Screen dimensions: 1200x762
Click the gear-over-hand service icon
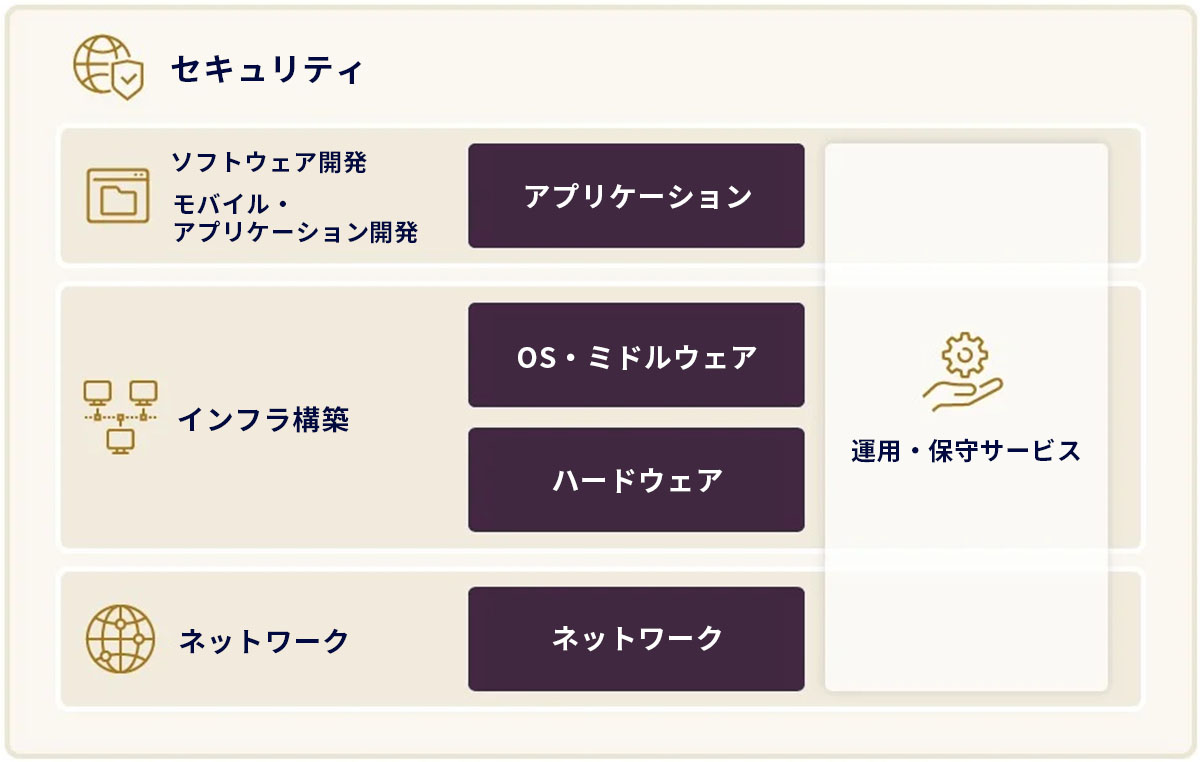click(962, 374)
